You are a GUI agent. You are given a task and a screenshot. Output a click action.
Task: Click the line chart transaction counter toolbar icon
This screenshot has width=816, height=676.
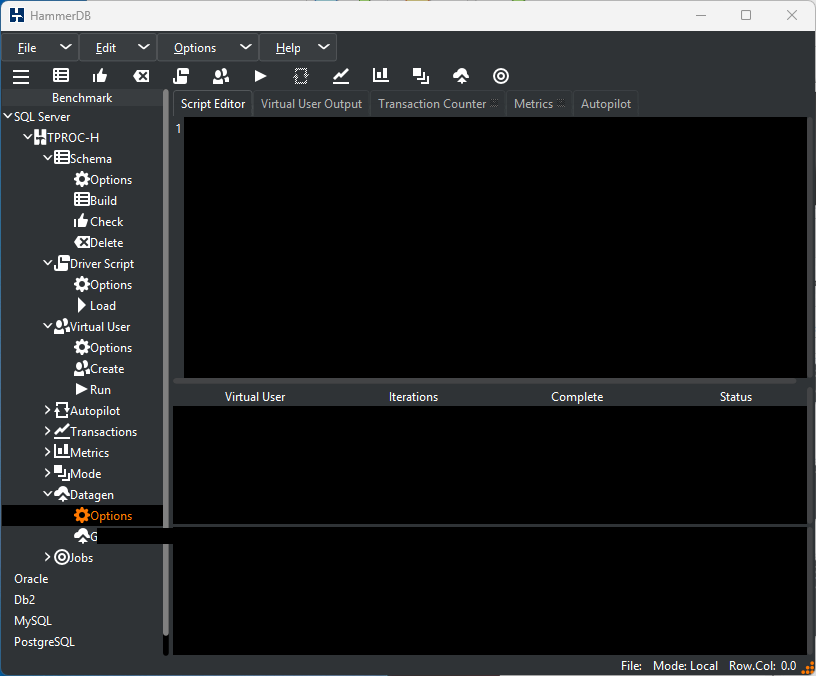(341, 76)
